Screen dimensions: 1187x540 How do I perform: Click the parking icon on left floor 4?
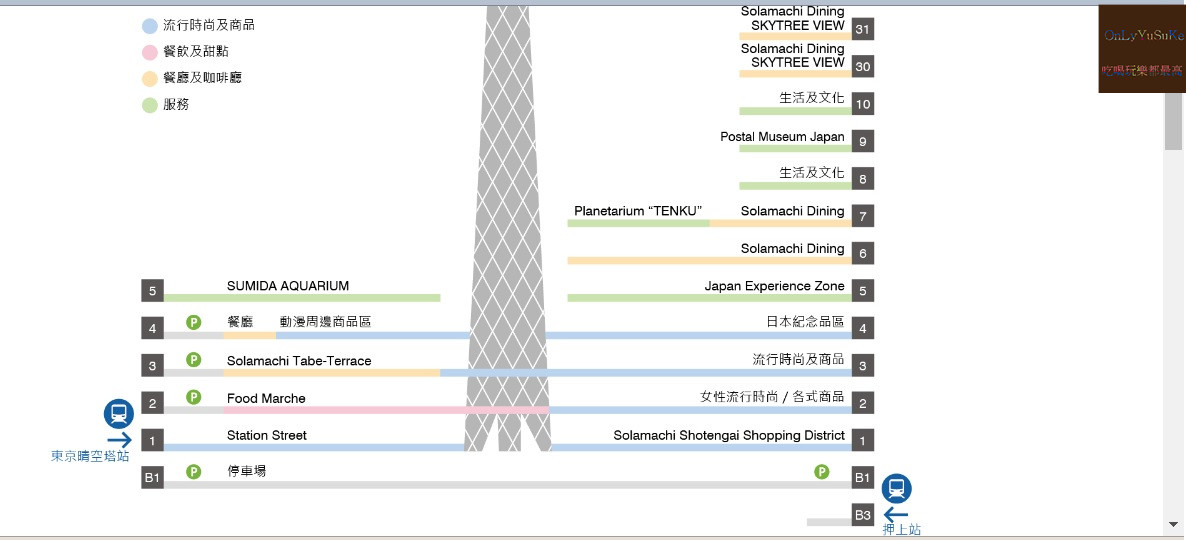click(x=194, y=322)
